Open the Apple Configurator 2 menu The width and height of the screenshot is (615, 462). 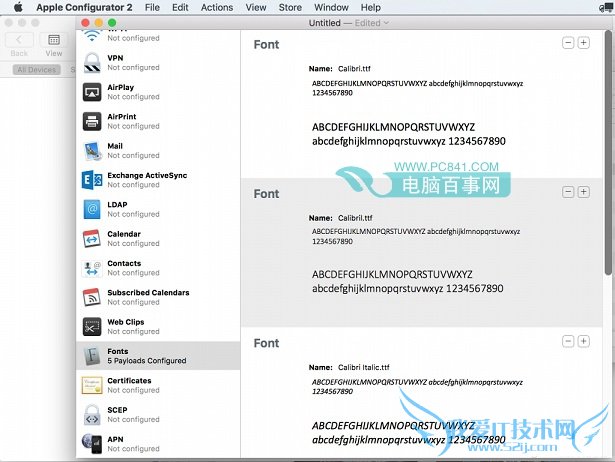84,7
